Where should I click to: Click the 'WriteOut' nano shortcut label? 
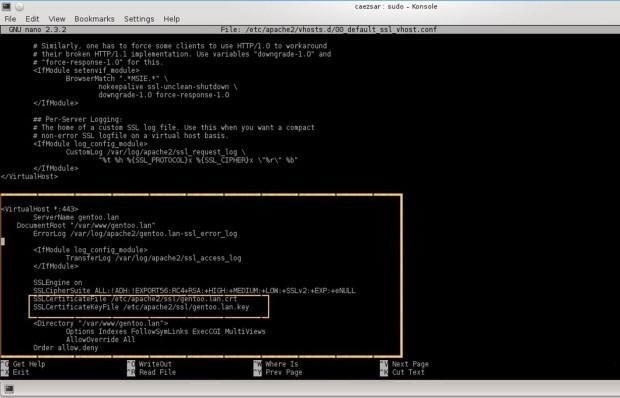[x=155, y=364]
